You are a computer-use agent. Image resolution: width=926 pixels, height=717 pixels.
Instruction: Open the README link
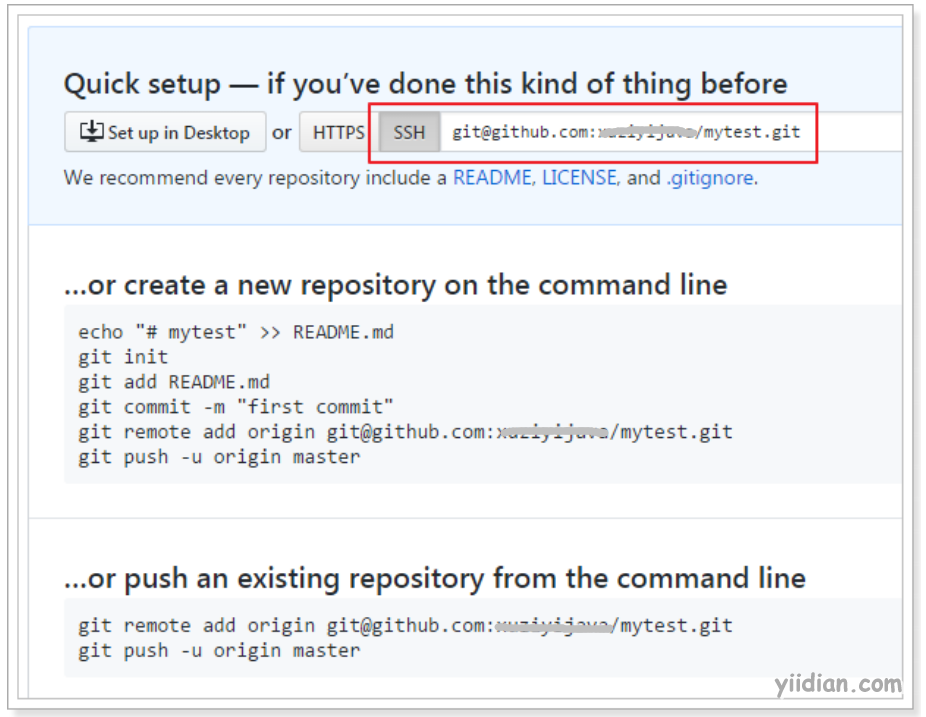(492, 178)
